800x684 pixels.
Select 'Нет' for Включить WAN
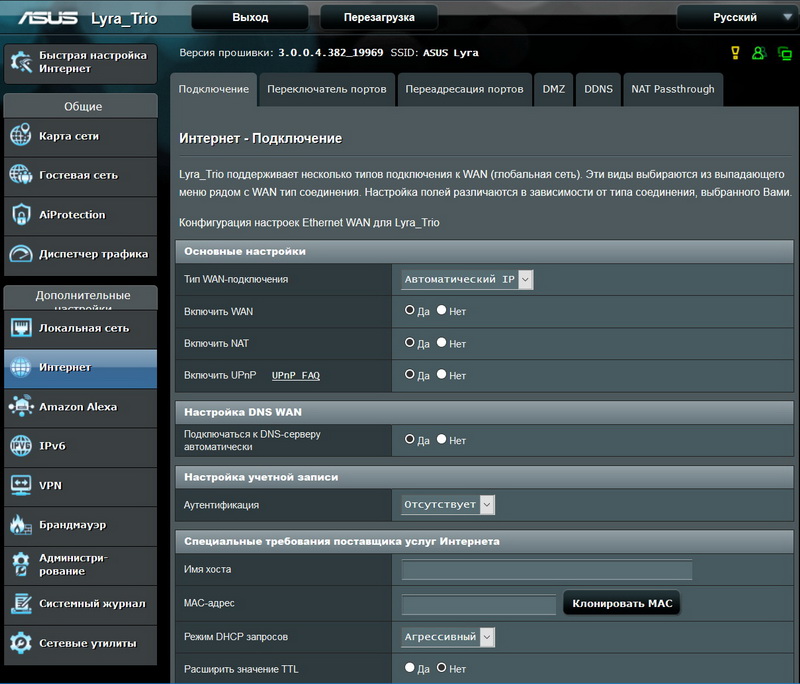(x=442, y=311)
